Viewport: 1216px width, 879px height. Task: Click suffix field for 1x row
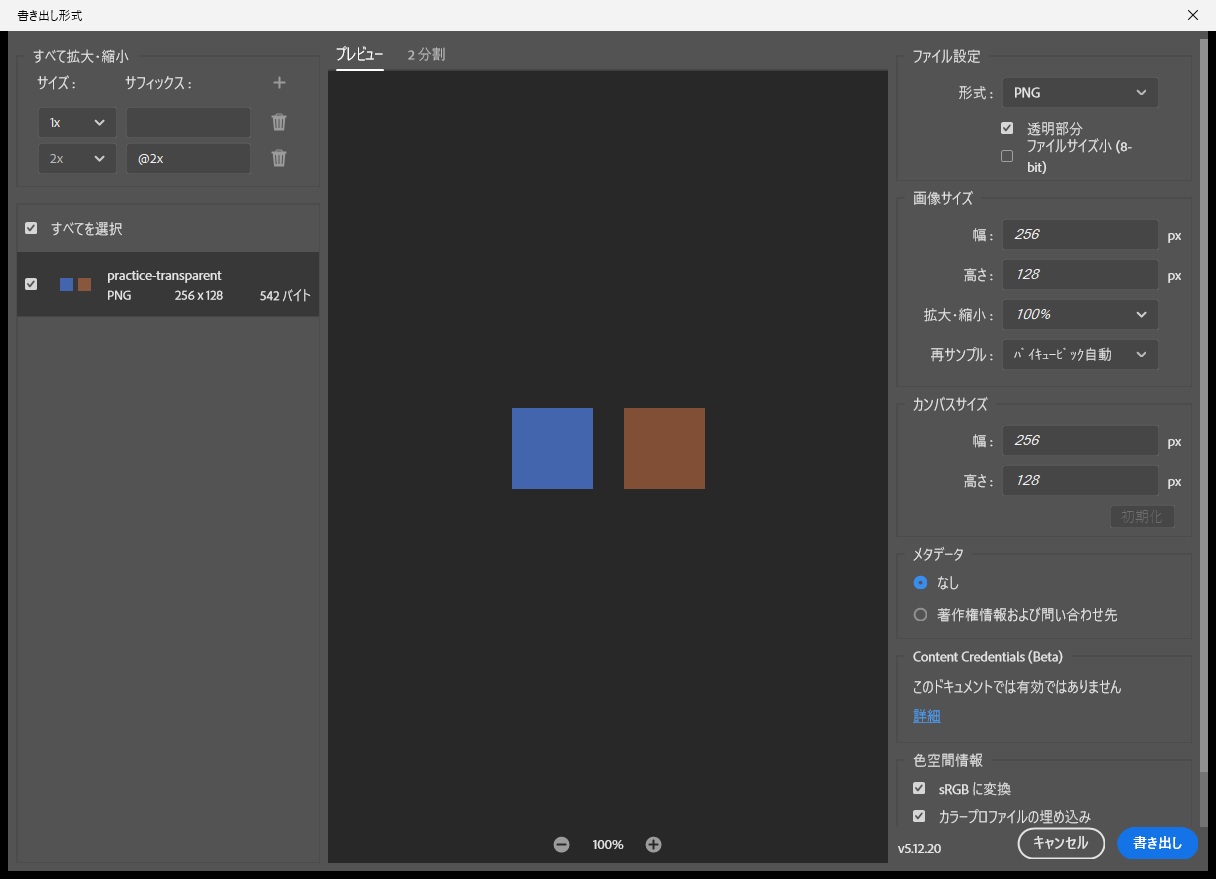[x=188, y=122]
